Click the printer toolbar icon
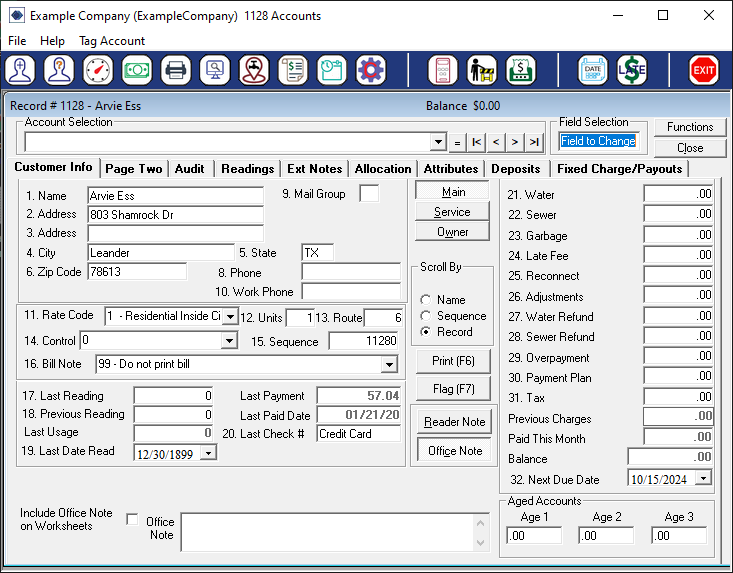The image size is (733, 573). tap(176, 71)
